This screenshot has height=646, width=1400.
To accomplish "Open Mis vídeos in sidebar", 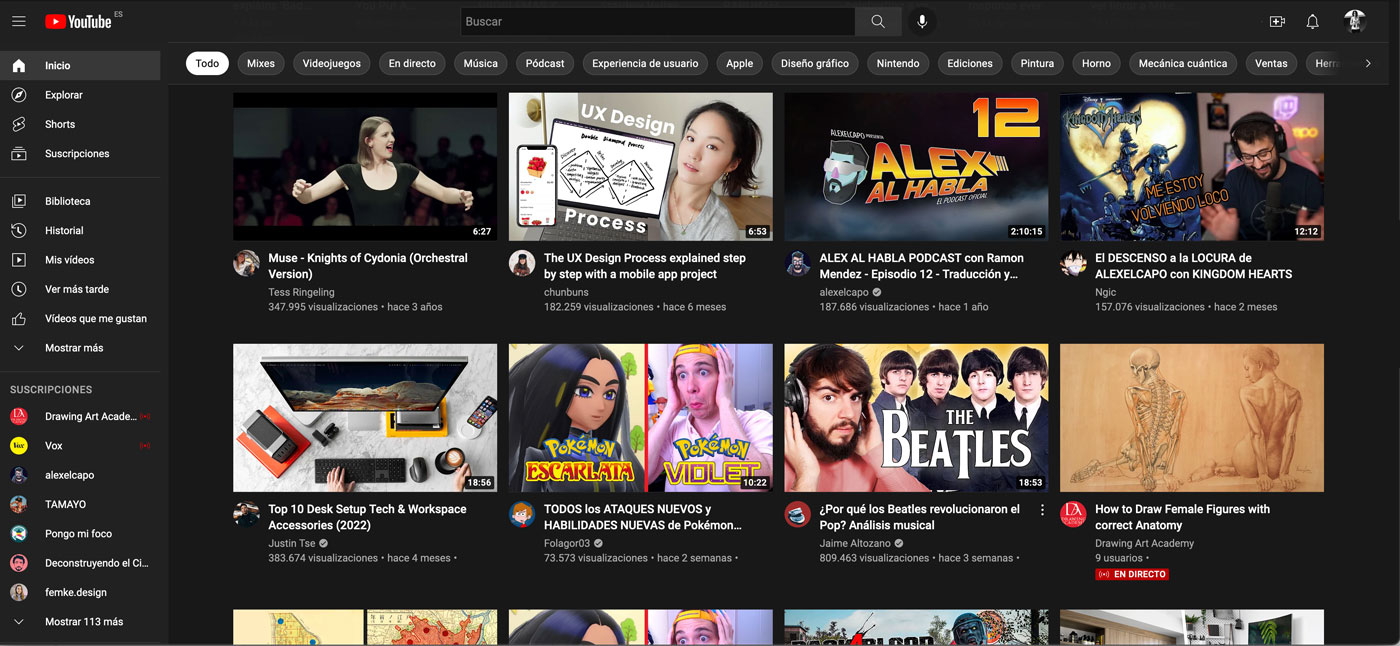I will [x=80, y=259].
